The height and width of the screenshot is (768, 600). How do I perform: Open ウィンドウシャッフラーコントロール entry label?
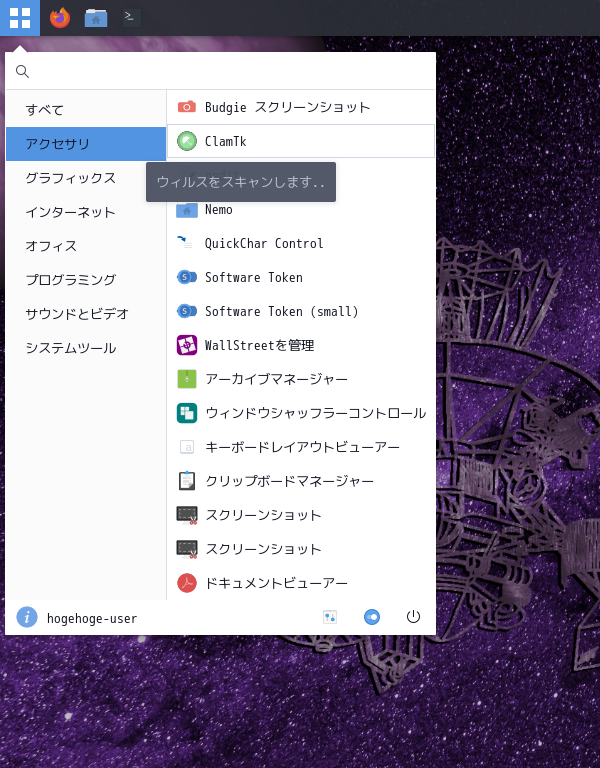(315, 413)
